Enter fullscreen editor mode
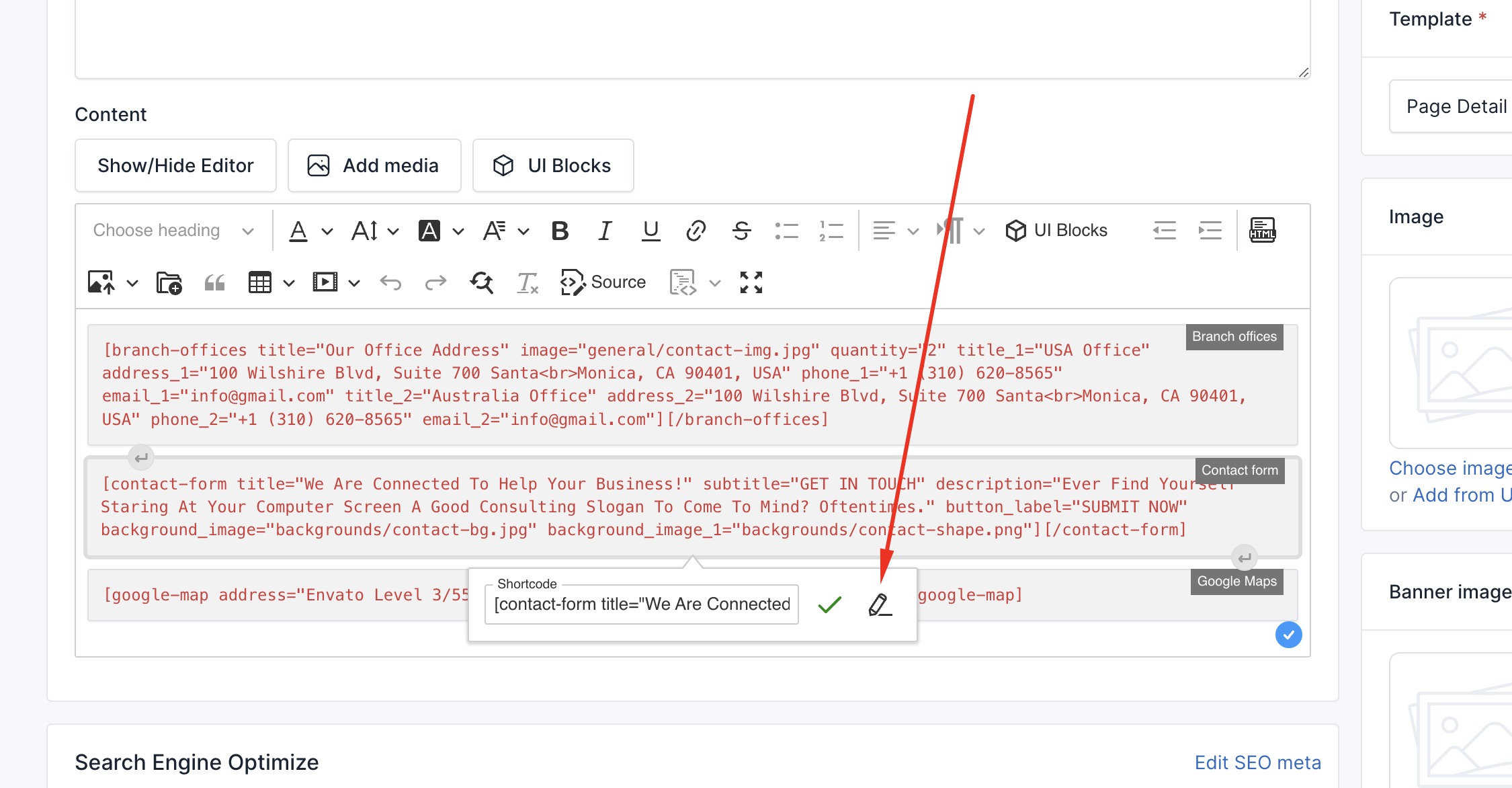Screen dimensions: 1512x788 (751, 282)
